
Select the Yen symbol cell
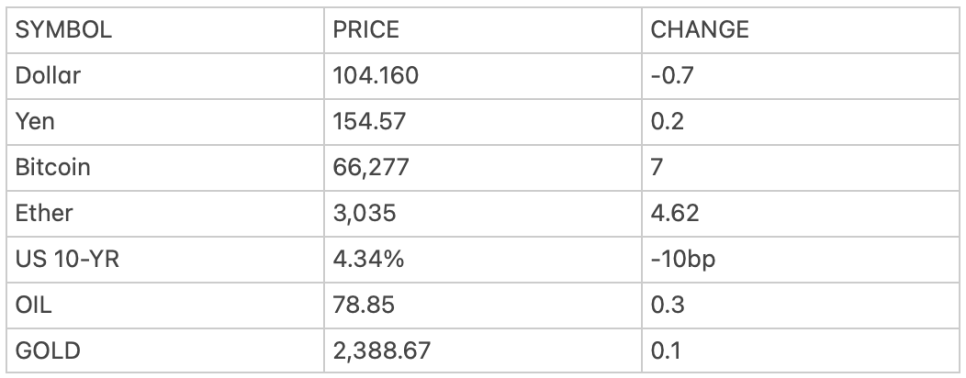tap(165, 122)
